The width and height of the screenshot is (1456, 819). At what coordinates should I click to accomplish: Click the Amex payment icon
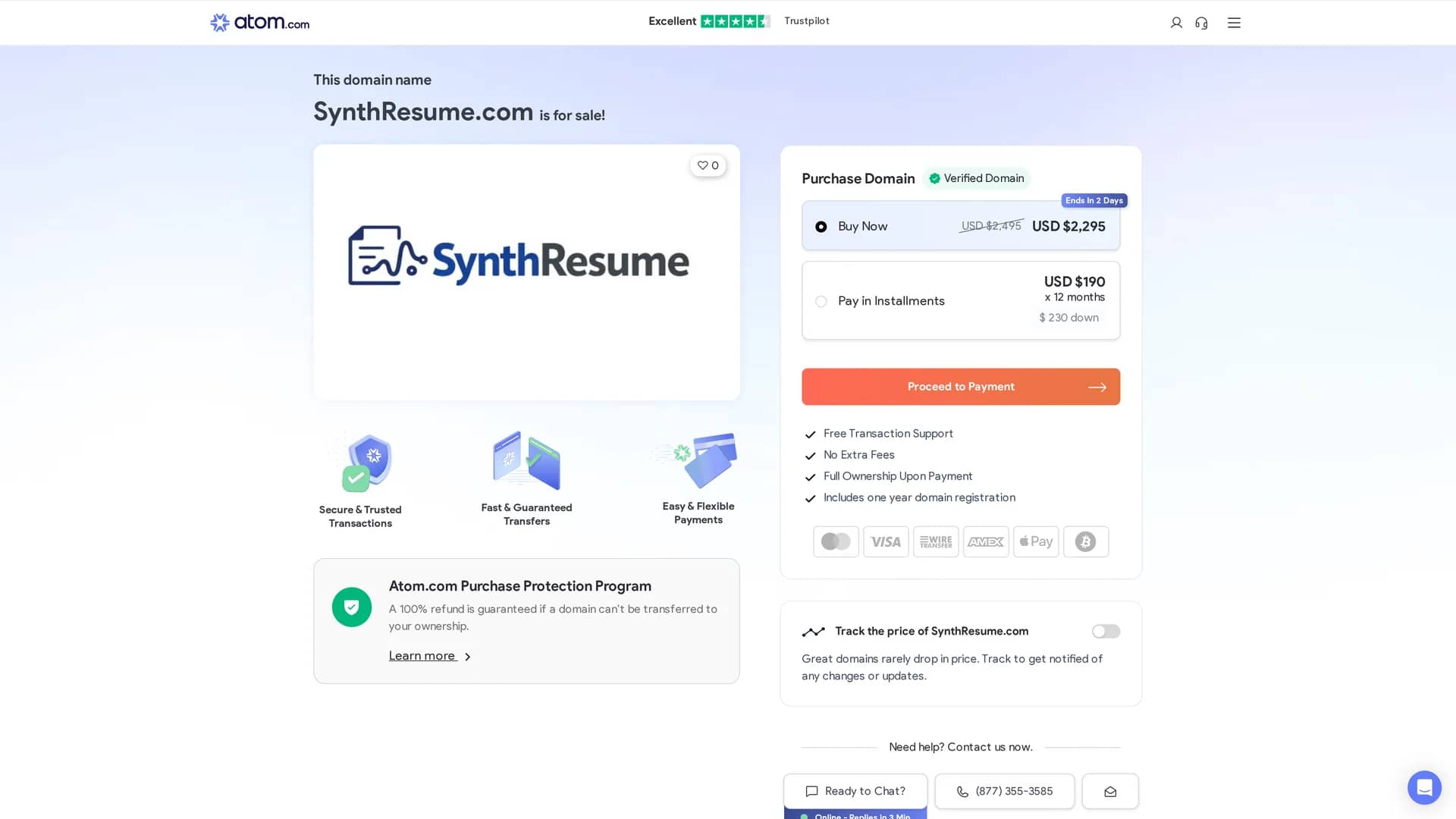(986, 541)
